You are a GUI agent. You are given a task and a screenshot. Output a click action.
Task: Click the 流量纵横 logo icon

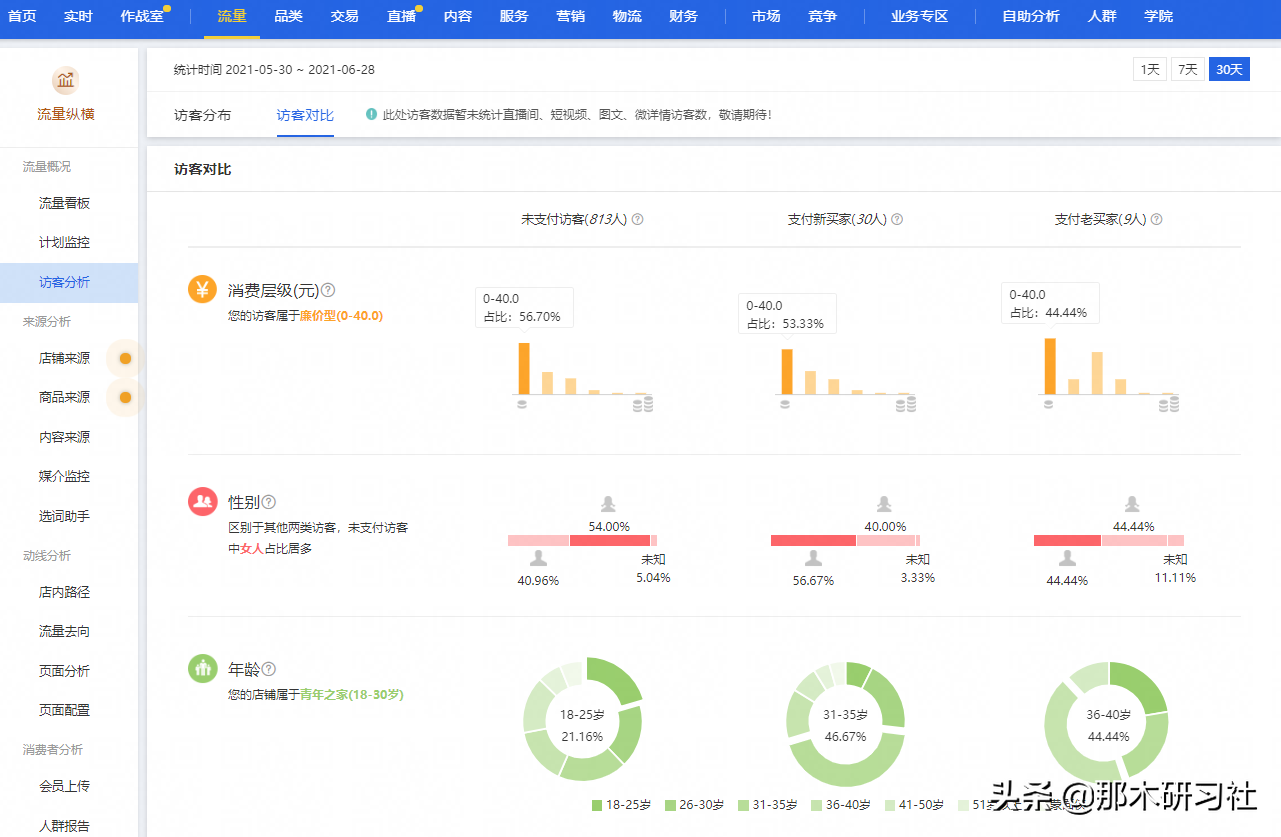(66, 81)
